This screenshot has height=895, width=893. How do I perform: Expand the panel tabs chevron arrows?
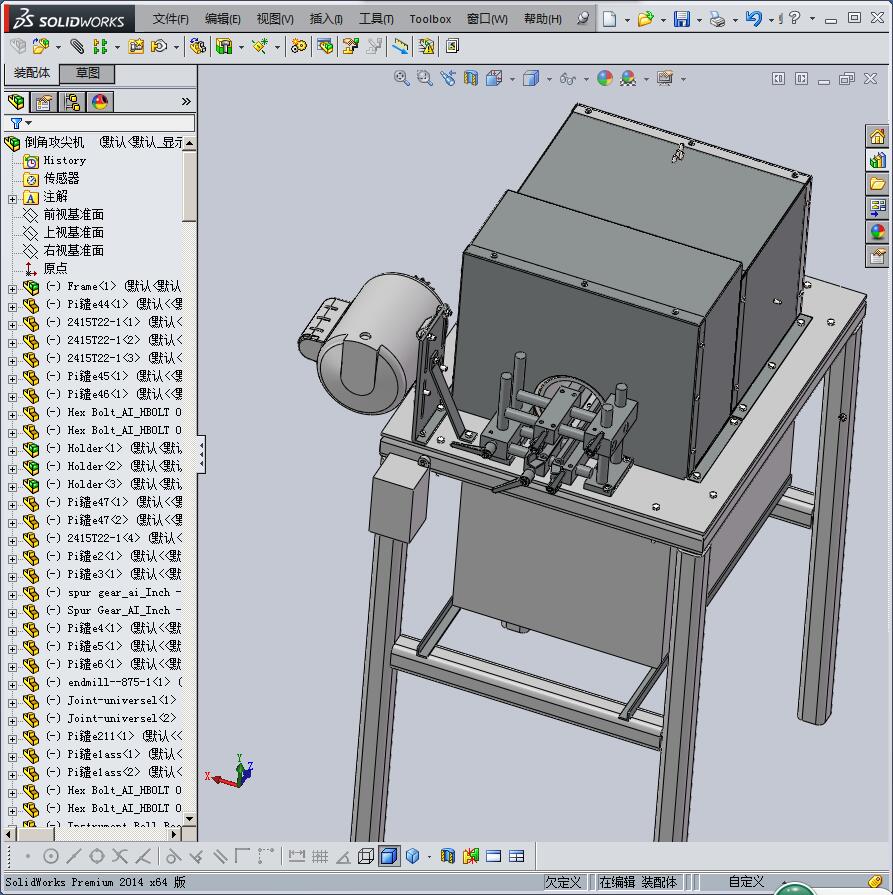coord(186,102)
